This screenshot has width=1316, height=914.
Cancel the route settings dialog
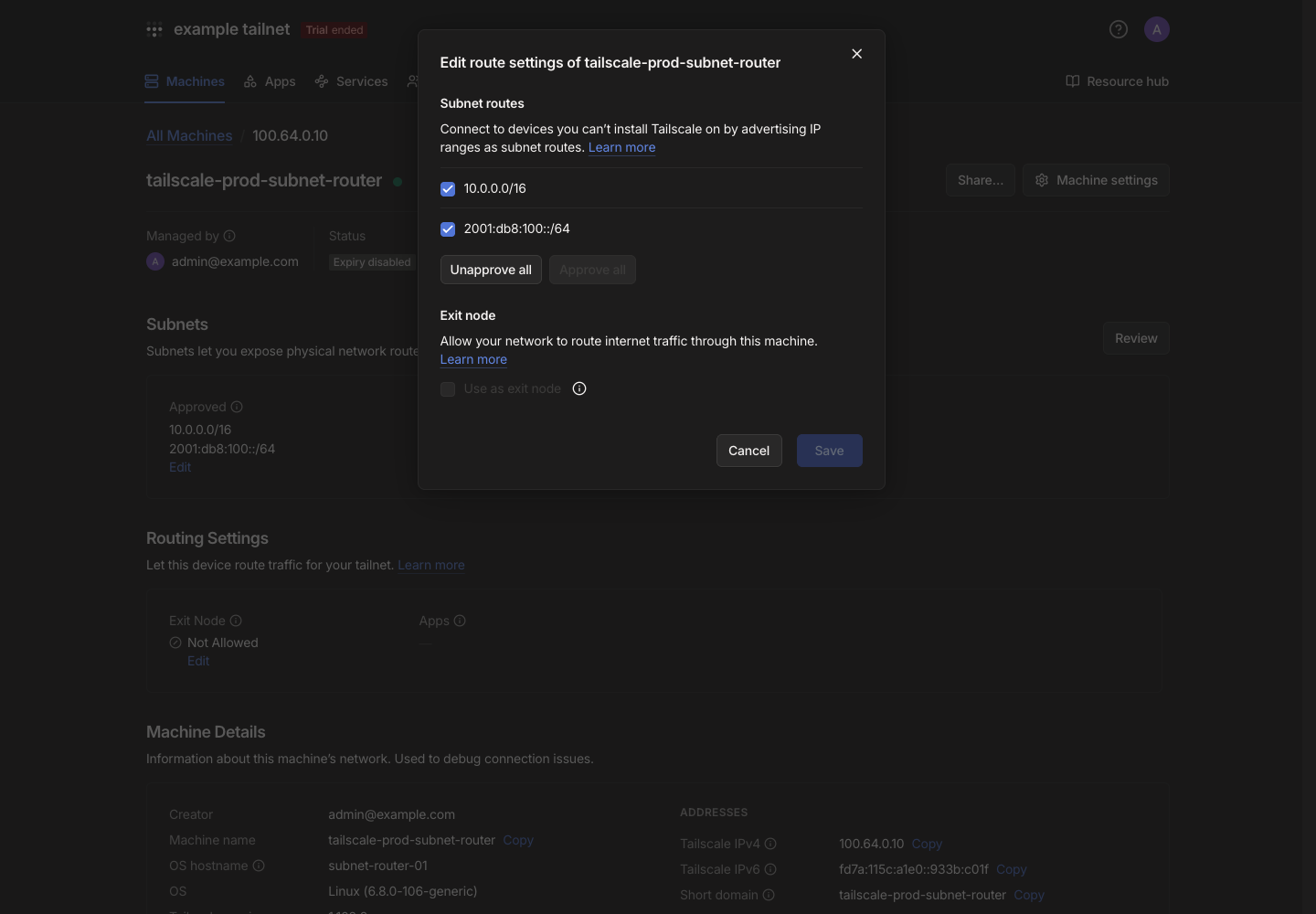pyautogui.click(x=749, y=451)
